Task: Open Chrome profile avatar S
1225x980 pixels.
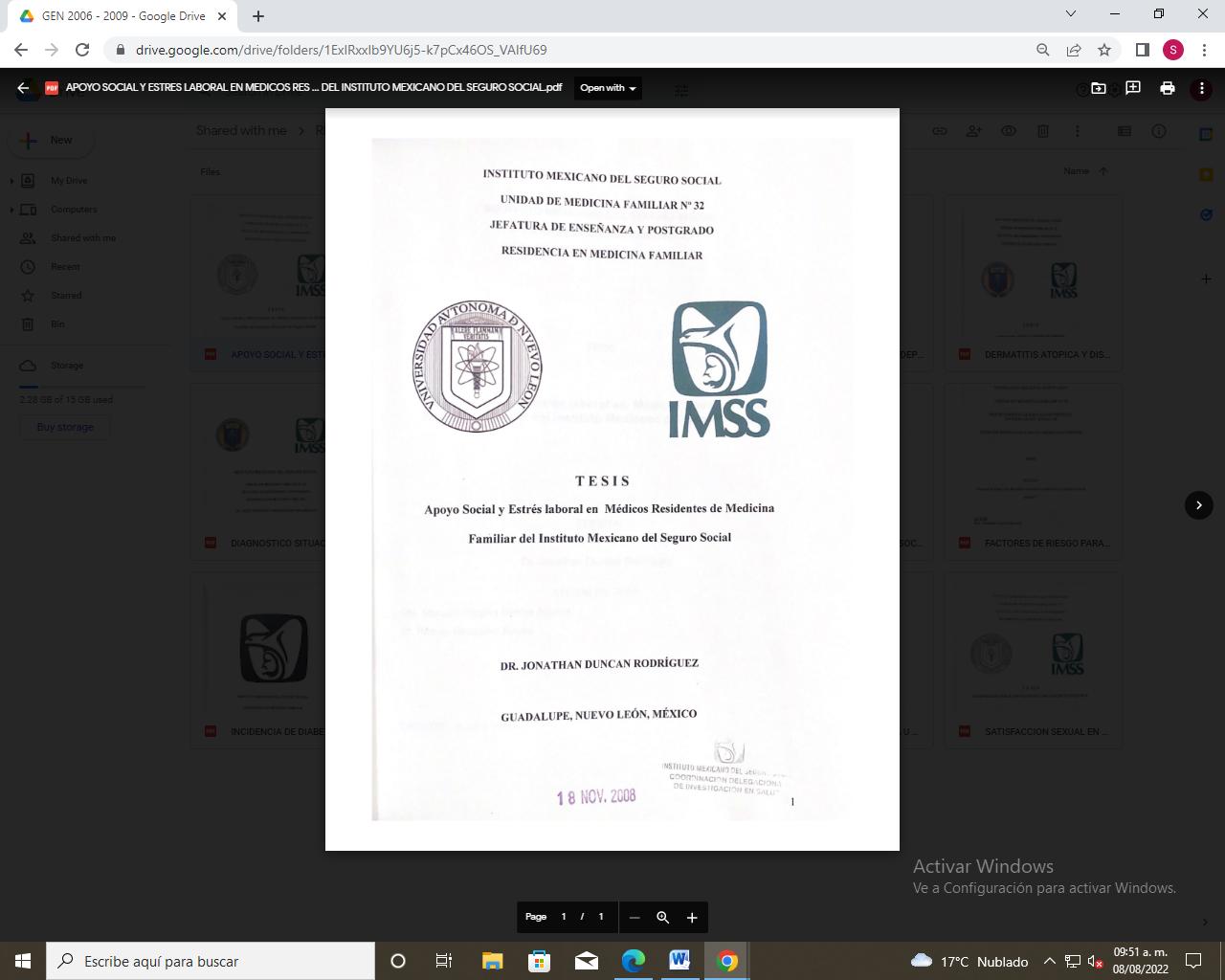Action: coord(1173,50)
